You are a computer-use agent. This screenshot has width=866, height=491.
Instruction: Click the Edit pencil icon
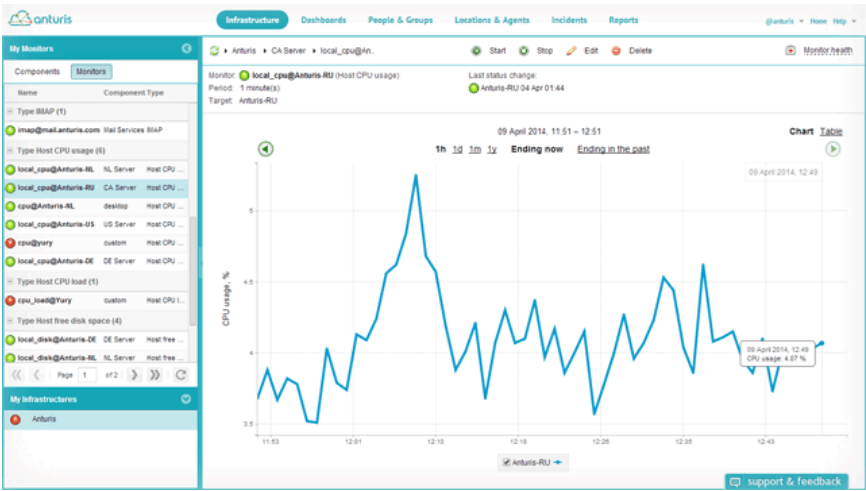pos(571,51)
